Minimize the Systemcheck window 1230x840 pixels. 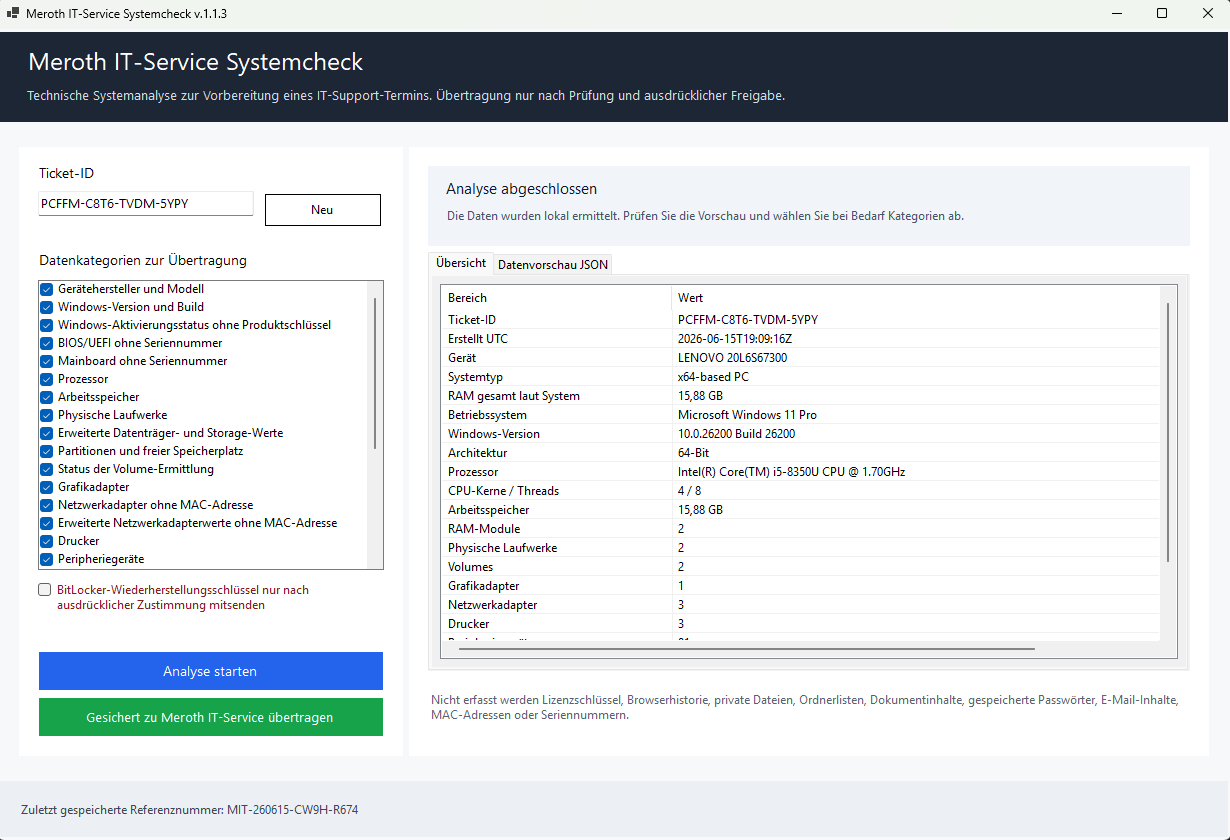point(1116,14)
